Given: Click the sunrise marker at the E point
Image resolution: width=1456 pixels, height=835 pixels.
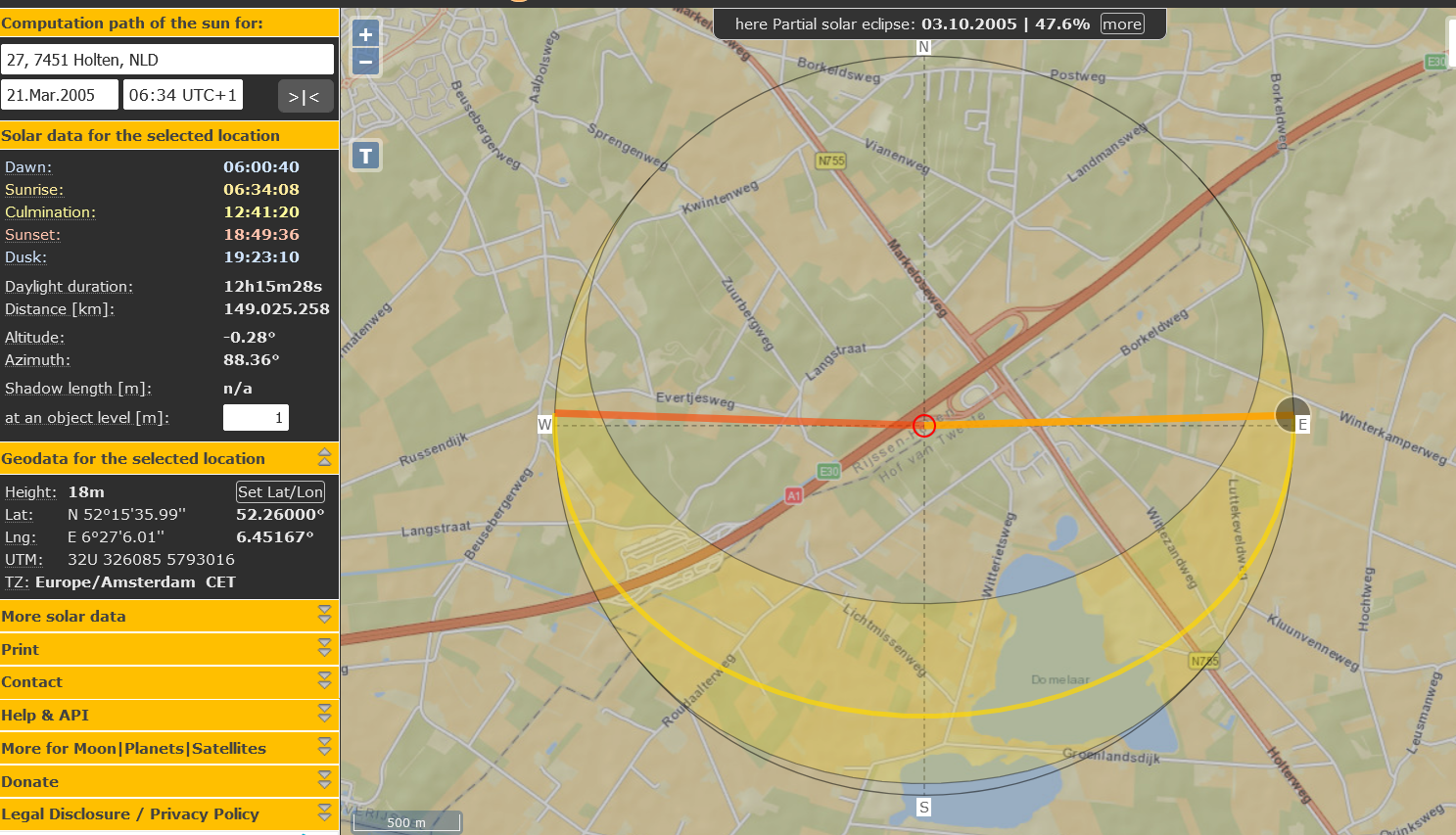Looking at the screenshot, I should pos(1292,415).
